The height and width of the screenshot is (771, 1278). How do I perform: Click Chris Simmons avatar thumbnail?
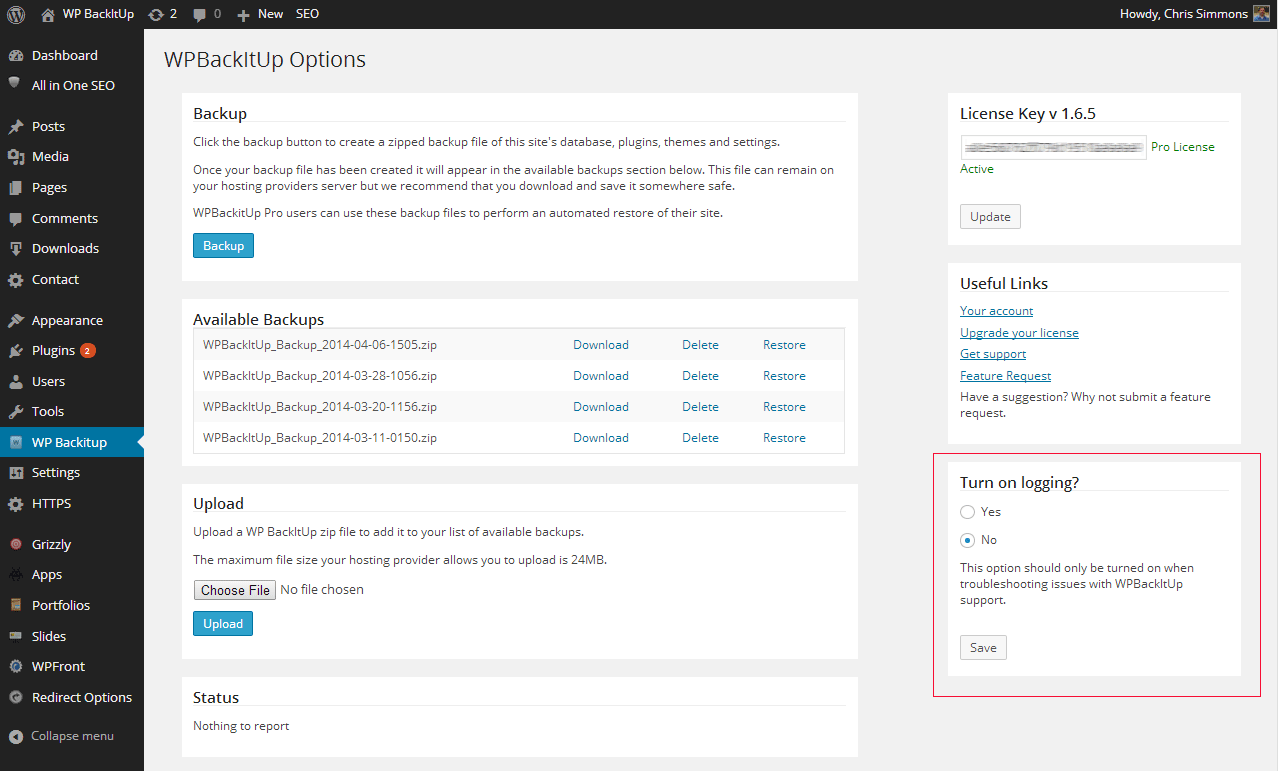[1261, 14]
